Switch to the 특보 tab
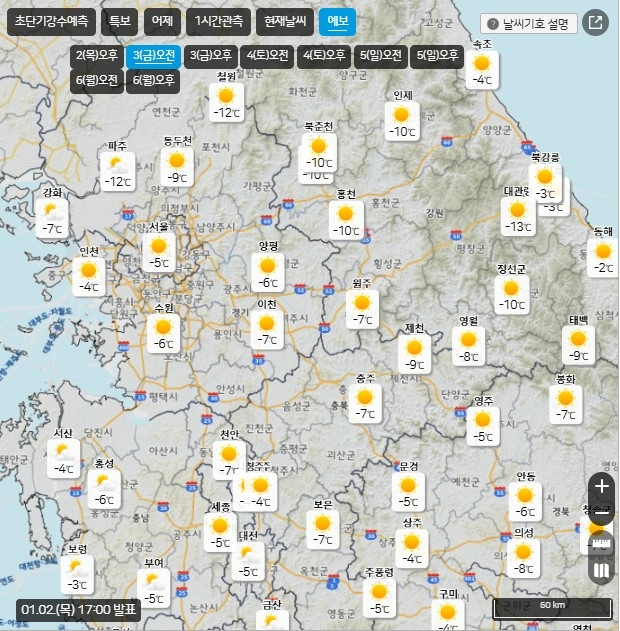620x631 pixels. coord(119,22)
